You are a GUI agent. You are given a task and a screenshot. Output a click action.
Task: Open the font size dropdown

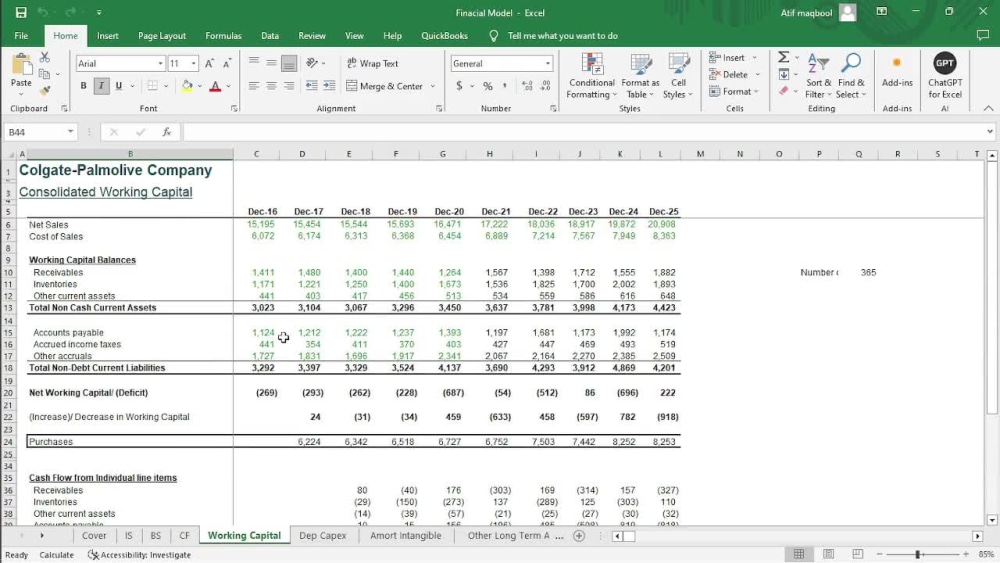193,64
